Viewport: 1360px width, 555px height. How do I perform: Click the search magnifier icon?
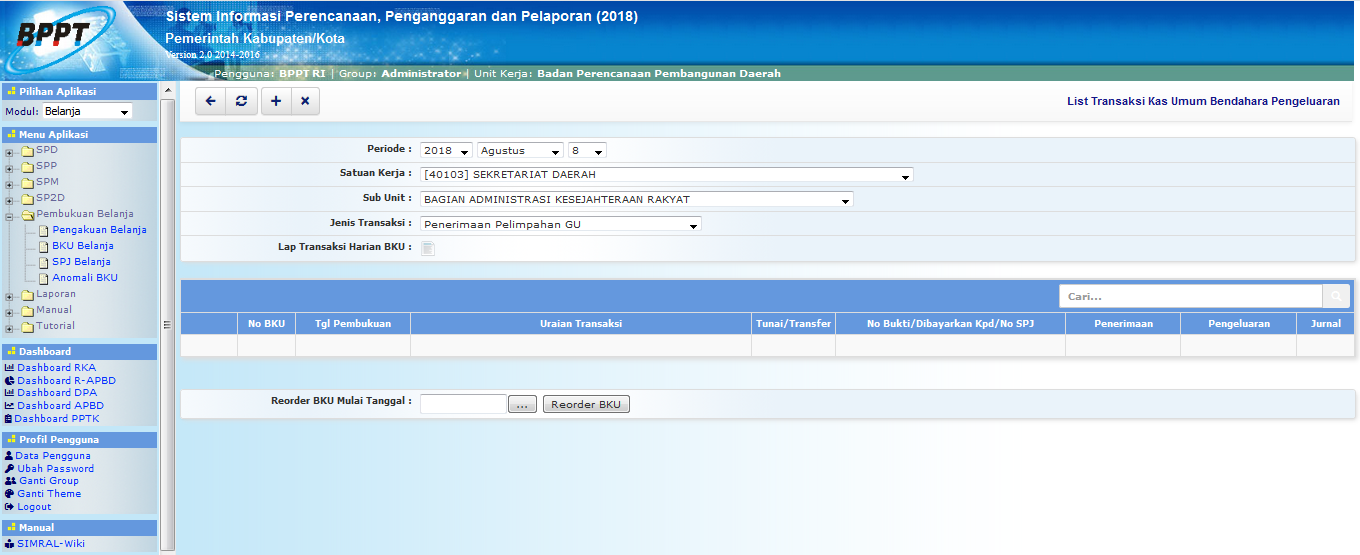[x=1336, y=296]
